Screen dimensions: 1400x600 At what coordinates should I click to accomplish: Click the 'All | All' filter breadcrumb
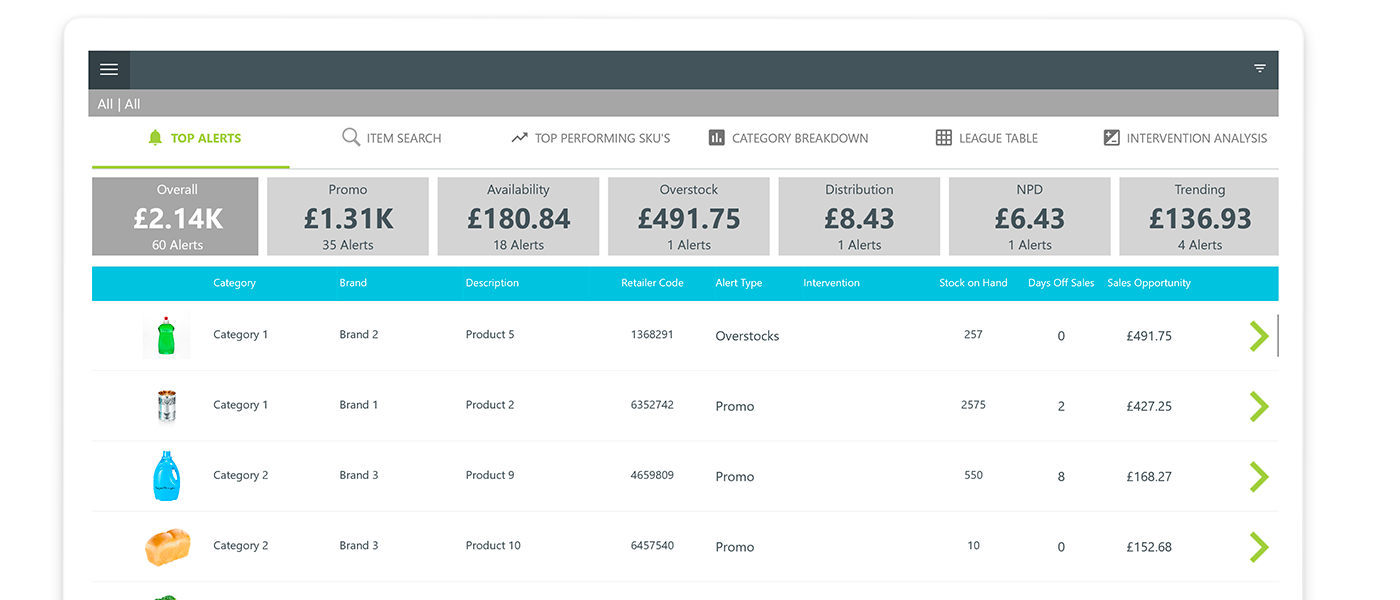coord(119,104)
